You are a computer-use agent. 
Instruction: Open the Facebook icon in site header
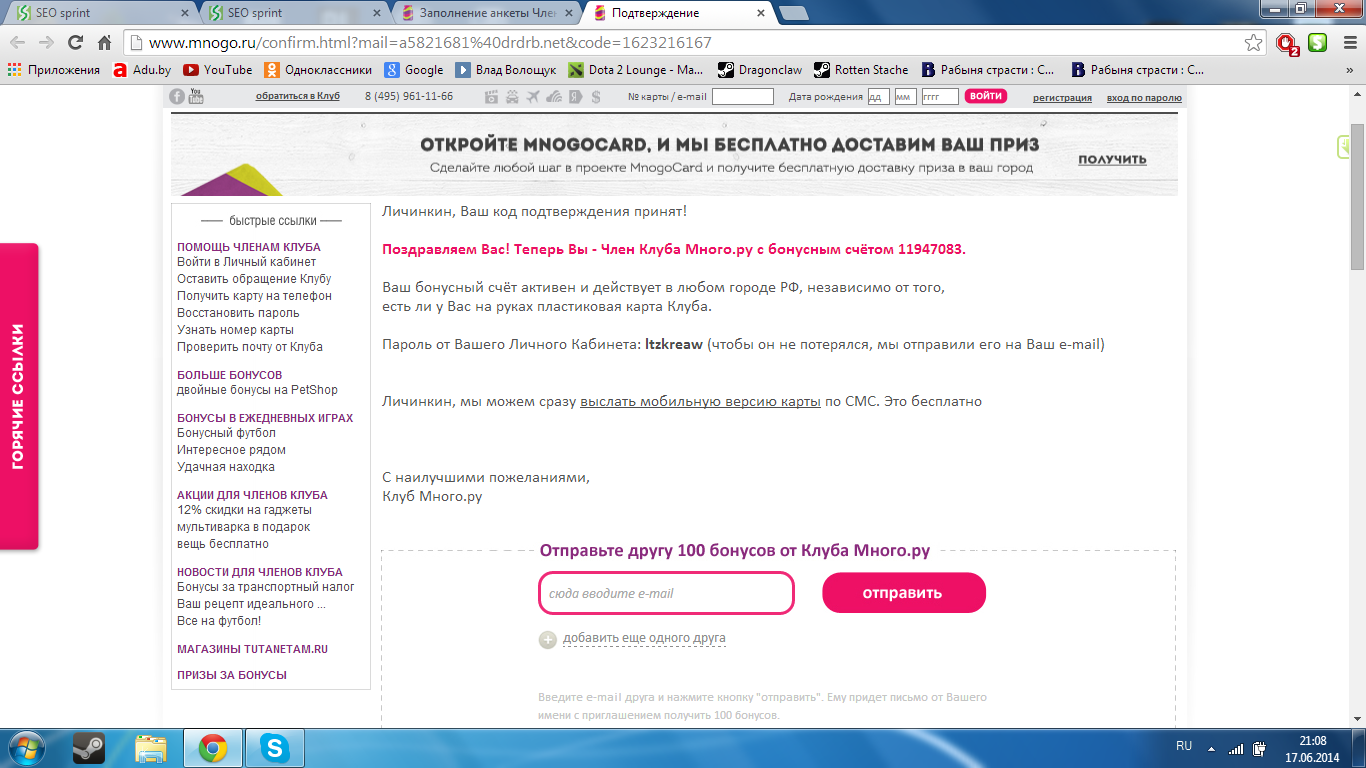point(177,96)
